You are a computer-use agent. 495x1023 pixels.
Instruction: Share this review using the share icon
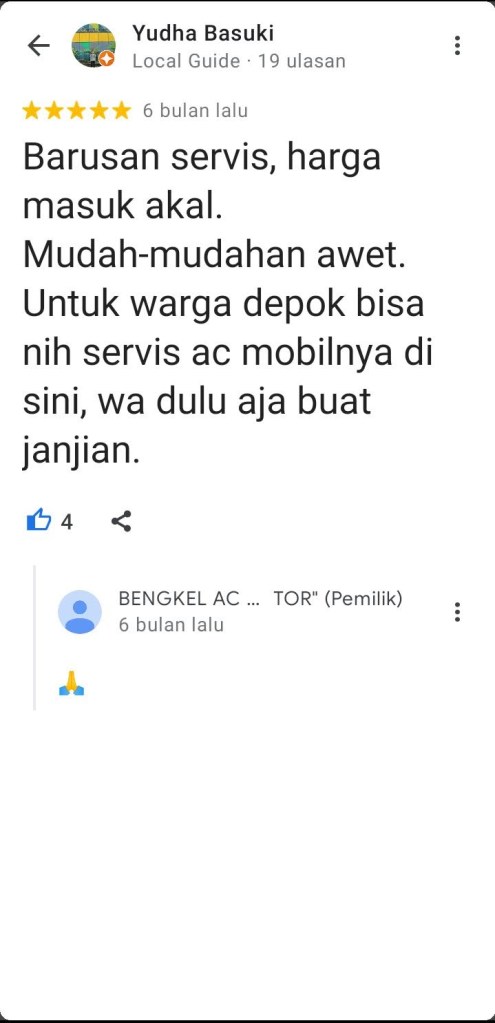click(121, 521)
